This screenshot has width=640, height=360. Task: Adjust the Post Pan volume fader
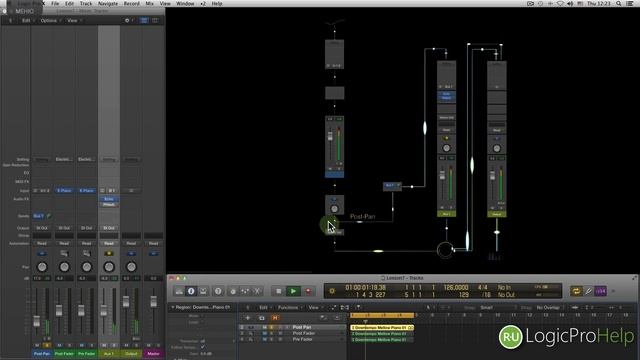37,321
